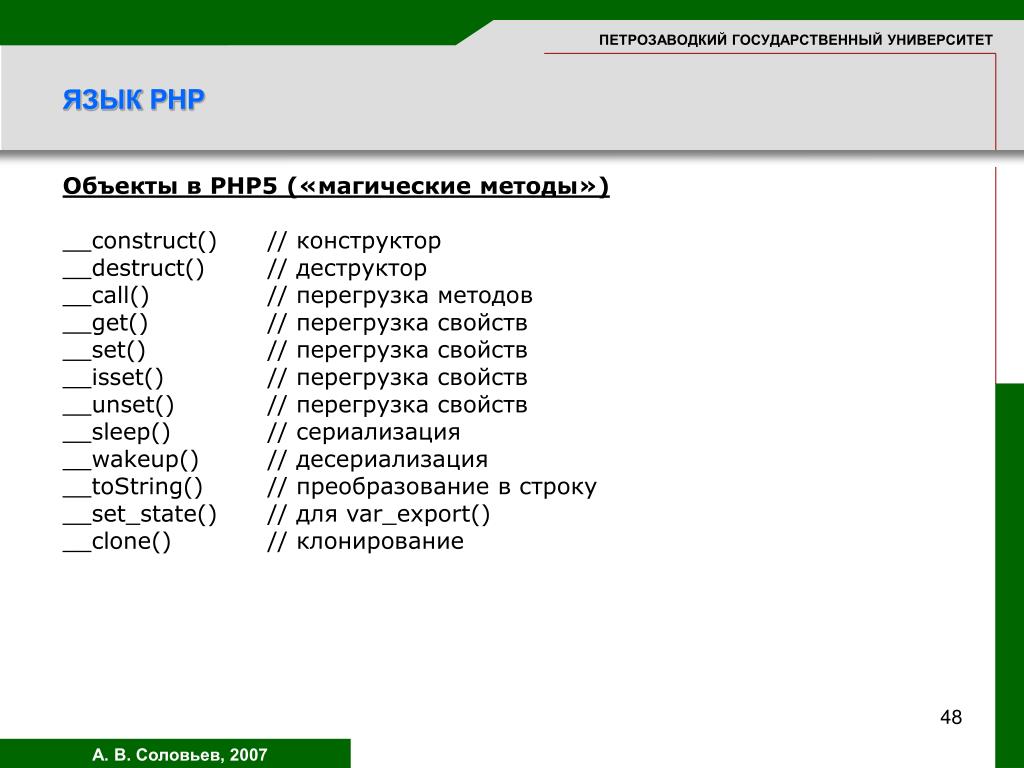Click '// перегрузка свойств' beside __isset()
Screen dimensions: 1024x768
[x=397, y=378]
